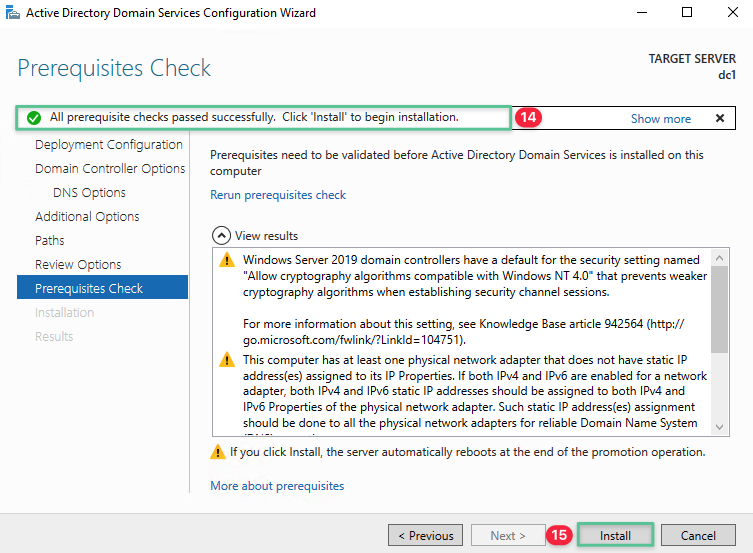753x553 pixels.
Task: Click the wizard icon in title bar
Action: pyautogui.click(x=13, y=13)
